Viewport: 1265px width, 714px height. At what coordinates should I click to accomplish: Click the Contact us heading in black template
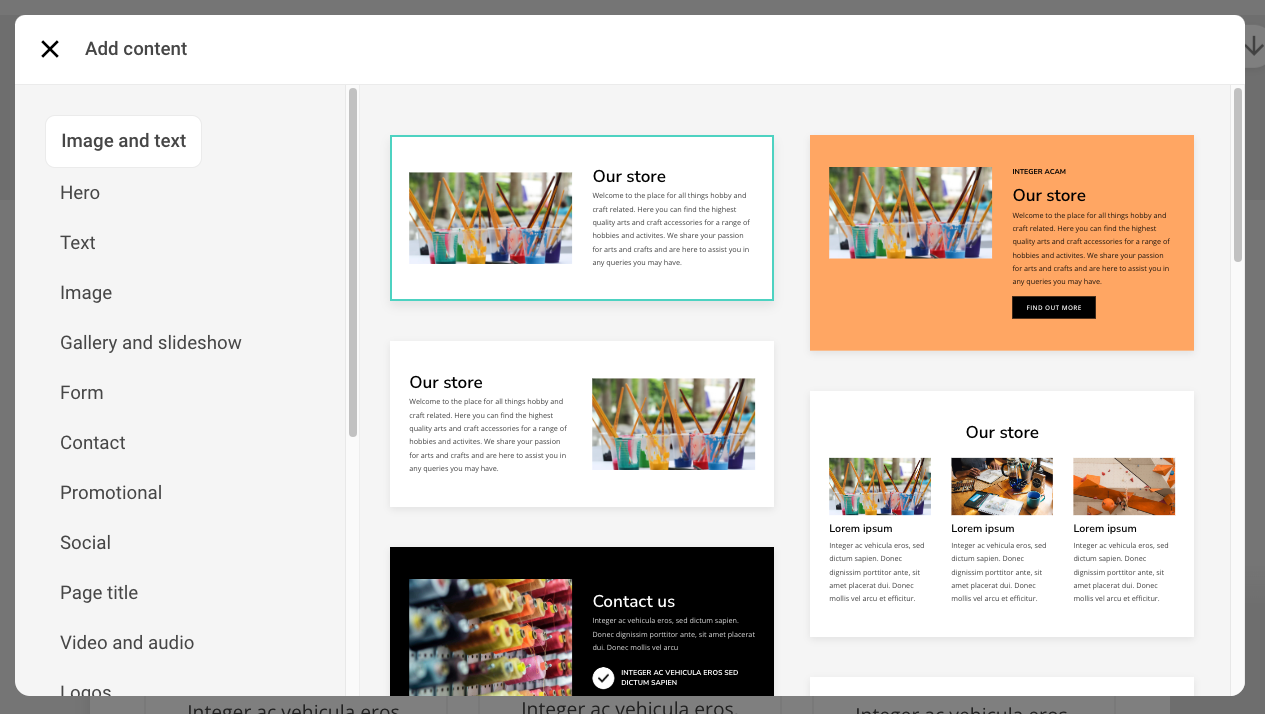pyautogui.click(x=634, y=601)
